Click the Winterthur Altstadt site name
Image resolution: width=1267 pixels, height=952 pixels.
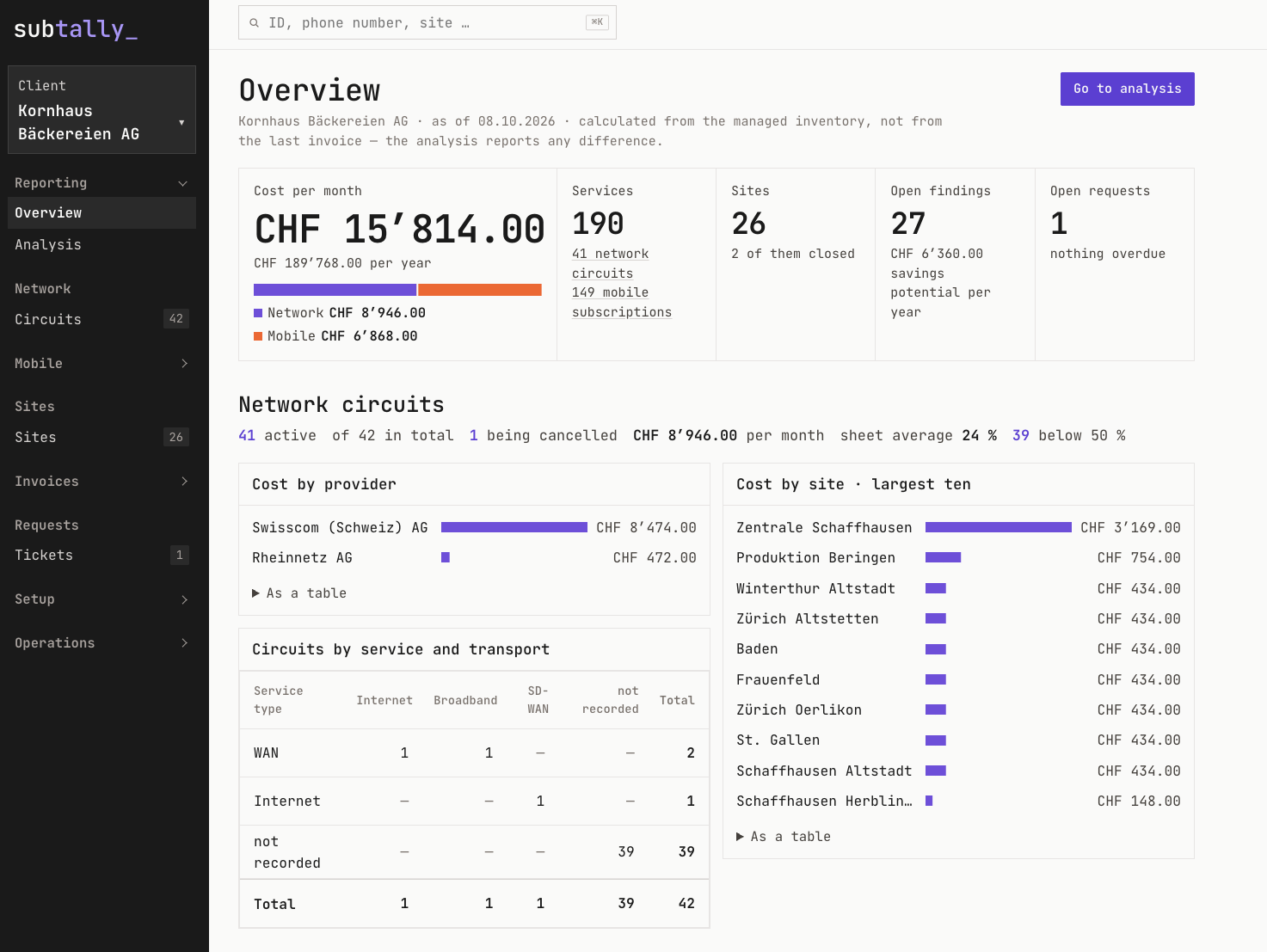point(815,589)
